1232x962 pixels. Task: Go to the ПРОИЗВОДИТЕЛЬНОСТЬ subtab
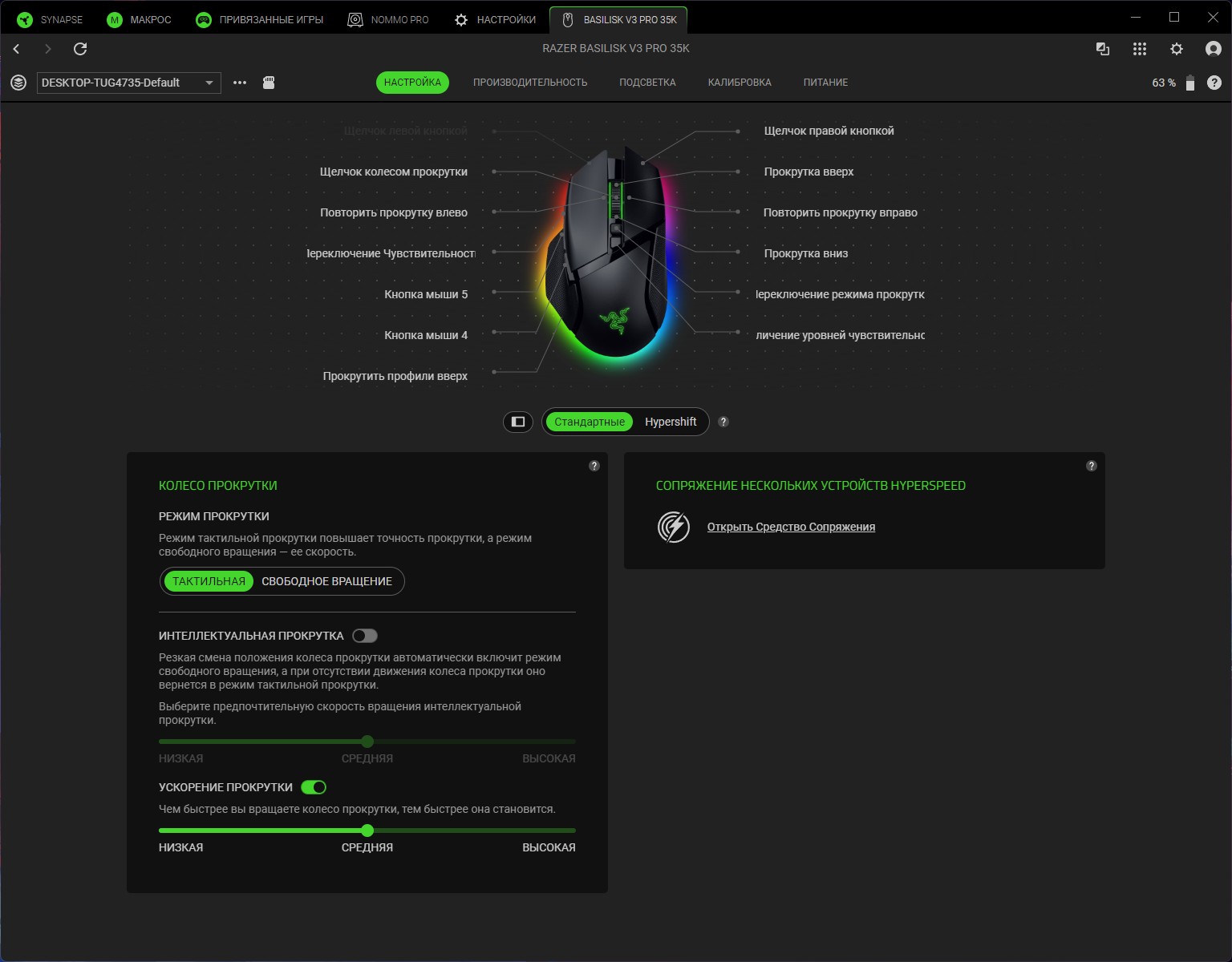tap(530, 83)
